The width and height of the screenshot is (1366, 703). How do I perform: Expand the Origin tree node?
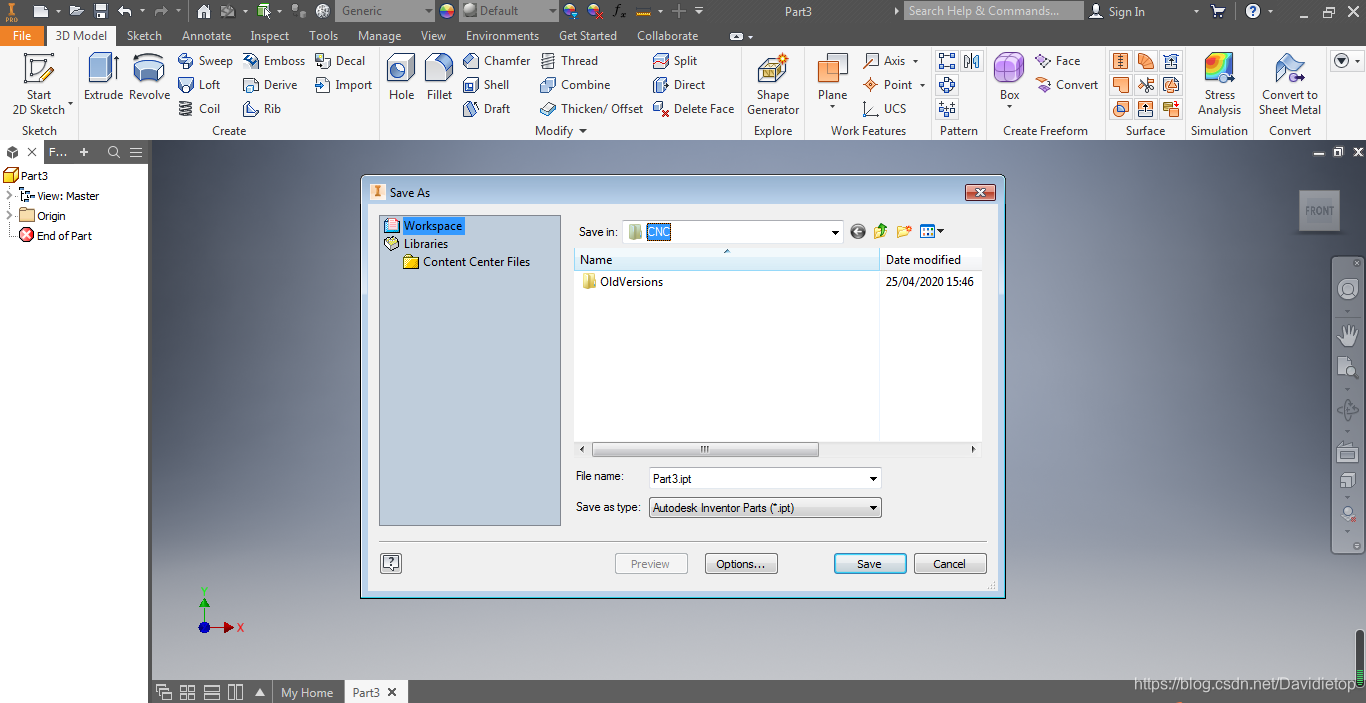pyautogui.click(x=9, y=216)
